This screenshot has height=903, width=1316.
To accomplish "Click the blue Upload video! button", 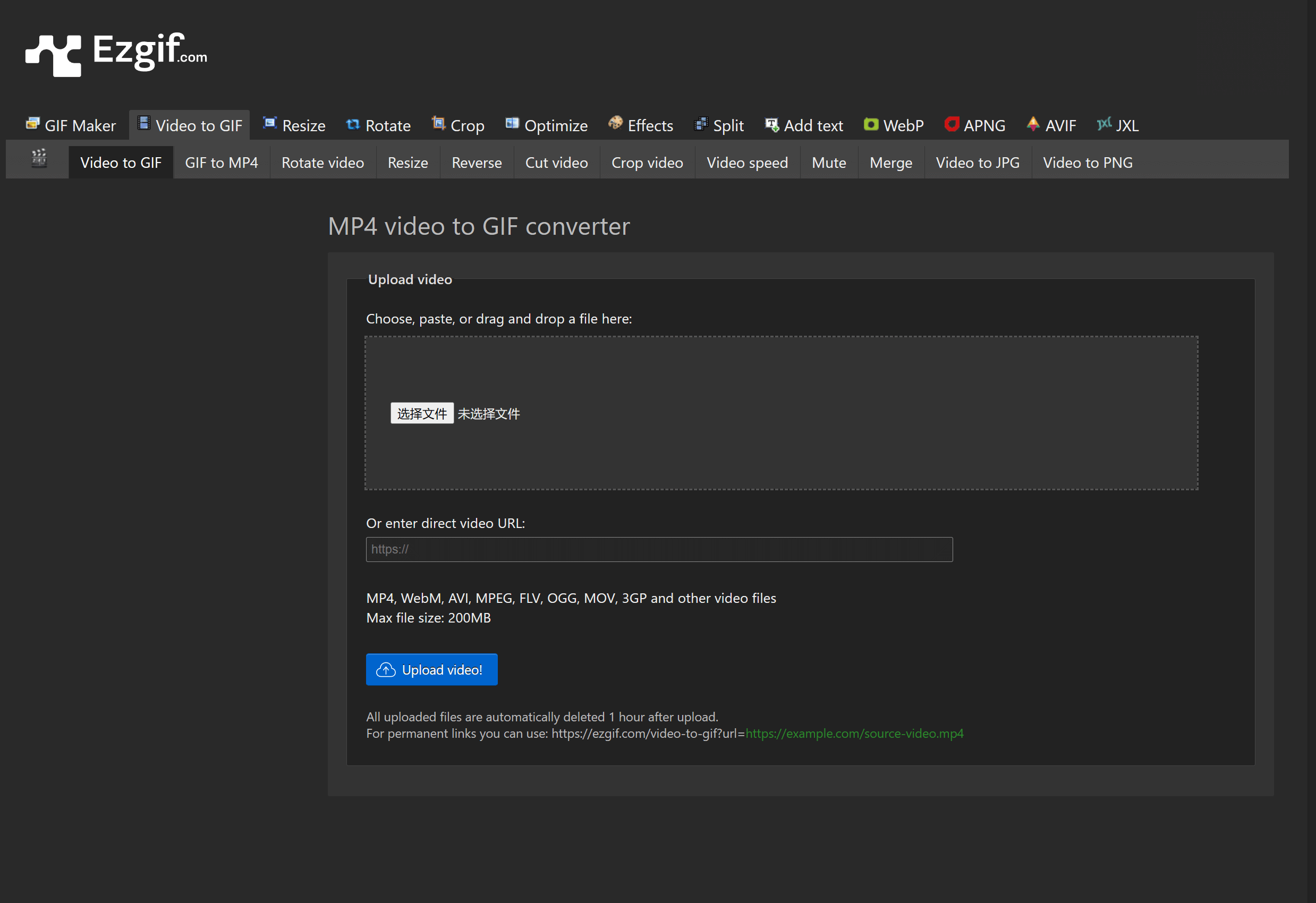I will (431, 670).
